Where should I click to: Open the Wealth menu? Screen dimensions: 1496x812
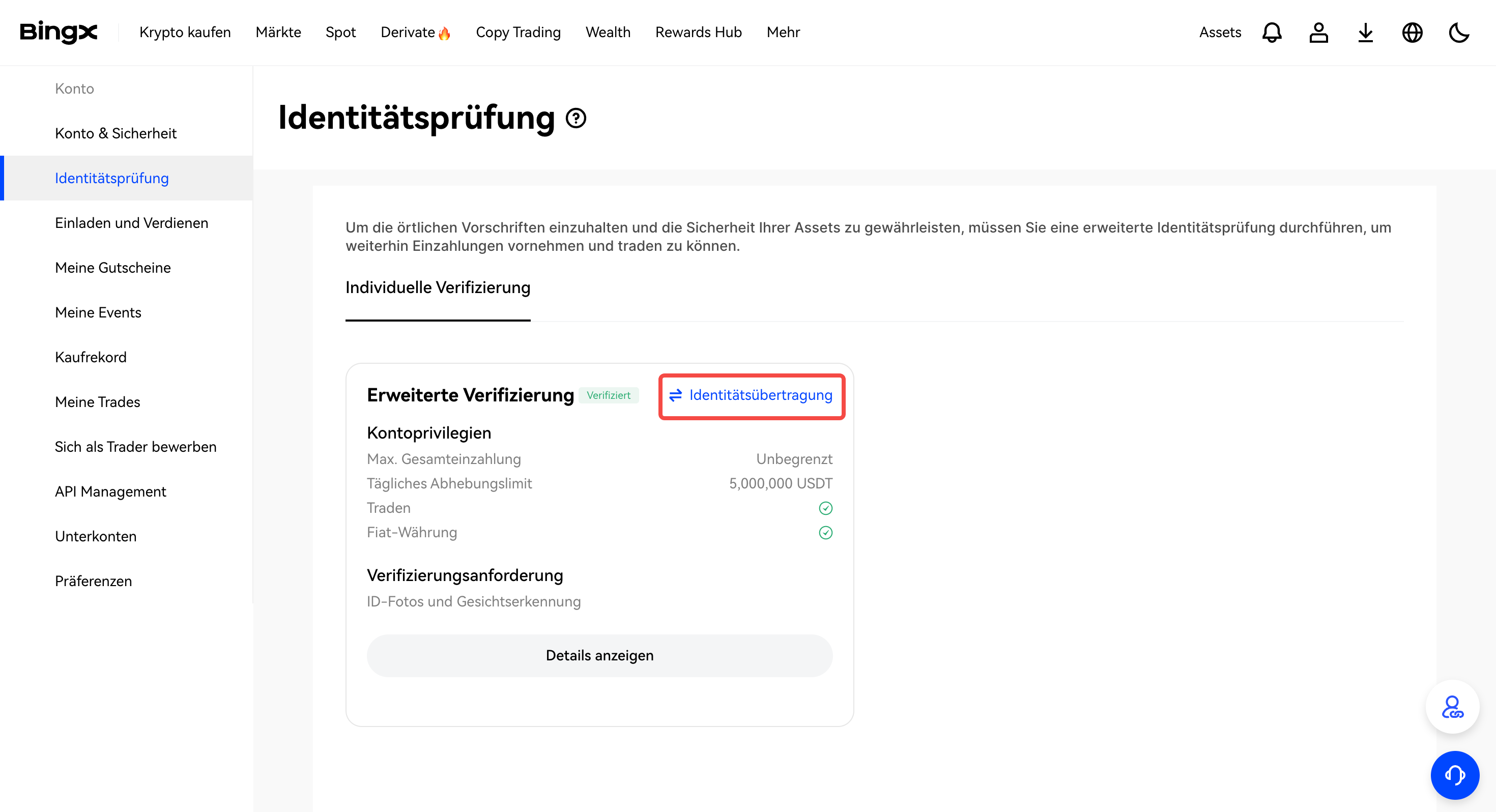608,32
